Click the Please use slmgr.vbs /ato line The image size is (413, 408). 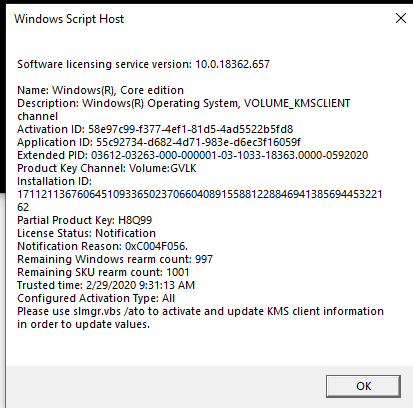(x=200, y=311)
